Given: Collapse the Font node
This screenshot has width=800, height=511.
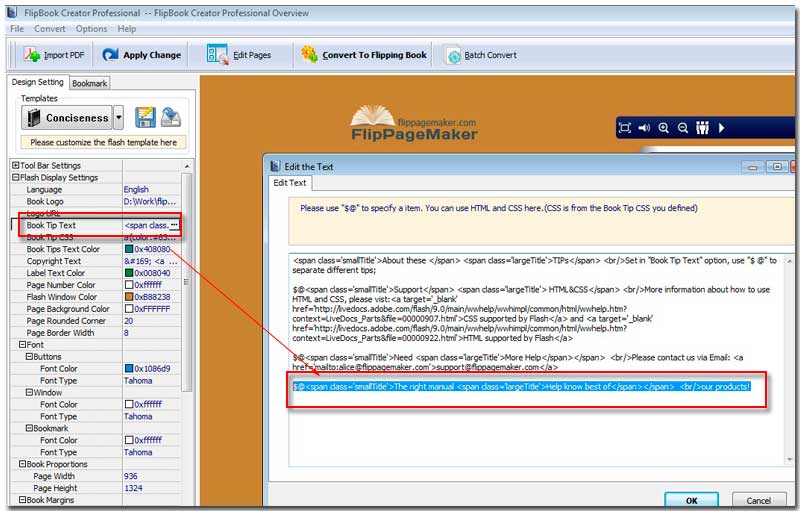Looking at the screenshot, I should 22,344.
